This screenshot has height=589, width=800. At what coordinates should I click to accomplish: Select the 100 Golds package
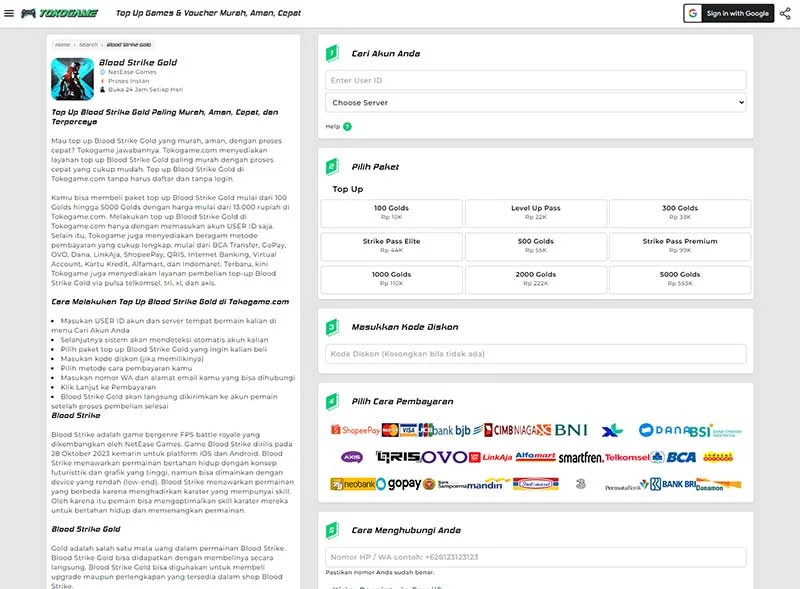pyautogui.click(x=392, y=213)
